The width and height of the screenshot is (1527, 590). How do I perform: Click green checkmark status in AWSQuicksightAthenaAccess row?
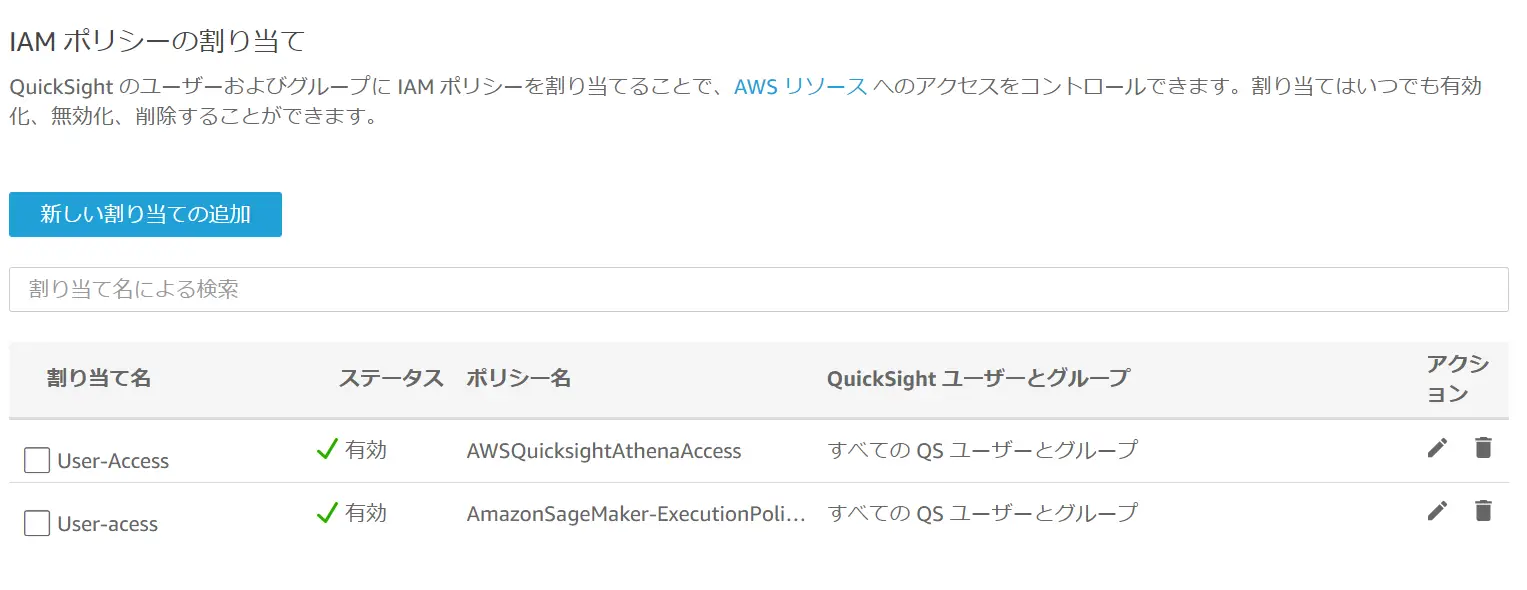coord(326,450)
